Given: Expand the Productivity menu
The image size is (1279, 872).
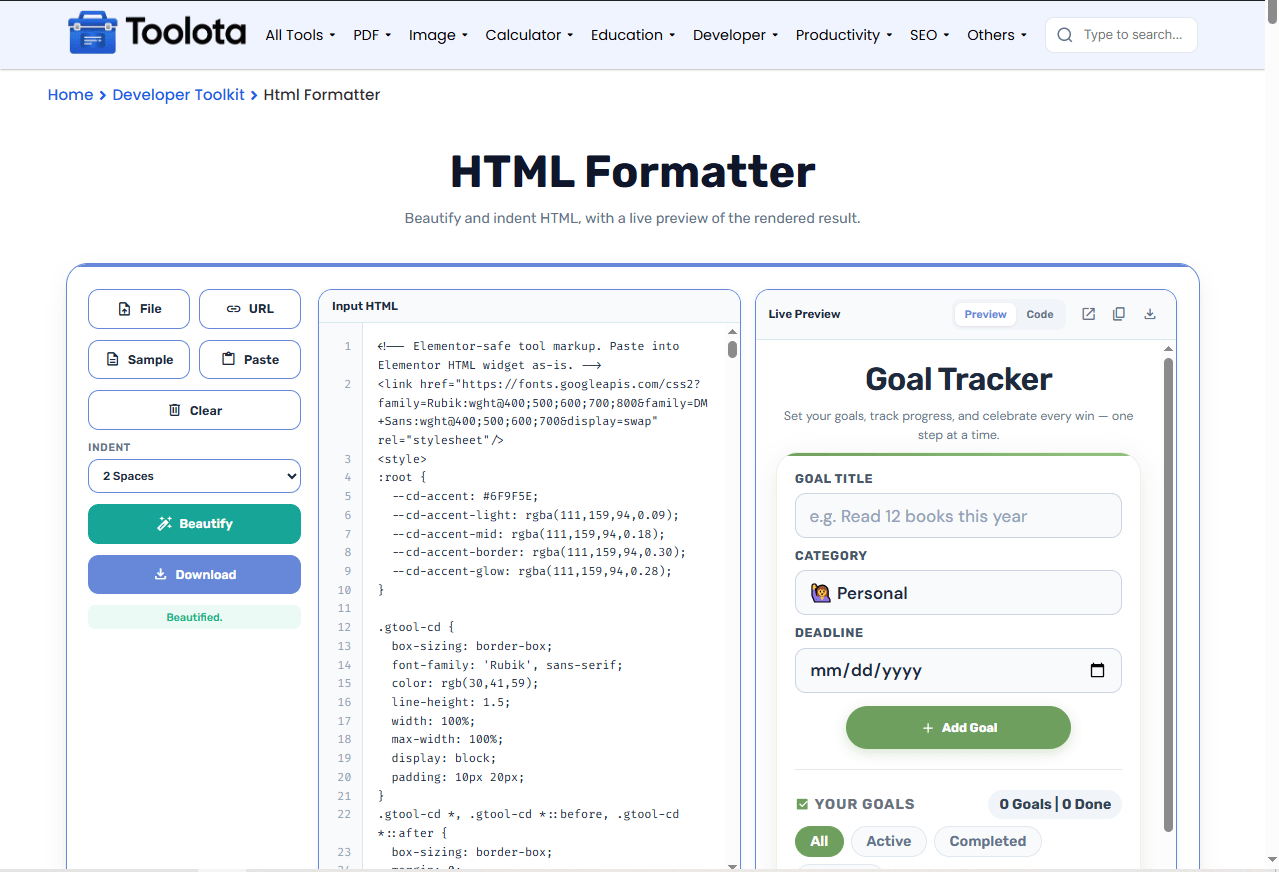Looking at the screenshot, I should (x=844, y=35).
